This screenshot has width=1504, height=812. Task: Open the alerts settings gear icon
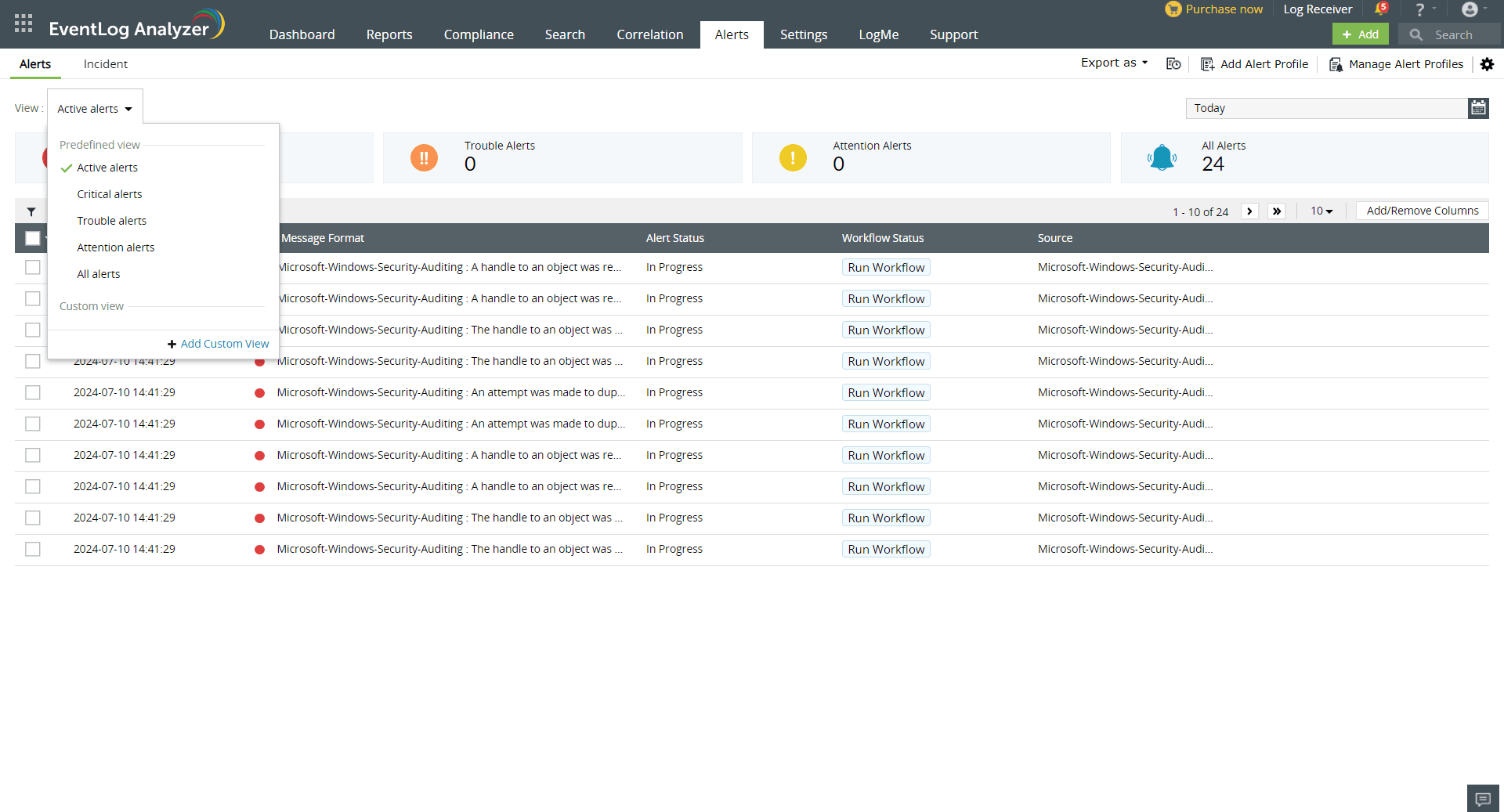coord(1487,64)
